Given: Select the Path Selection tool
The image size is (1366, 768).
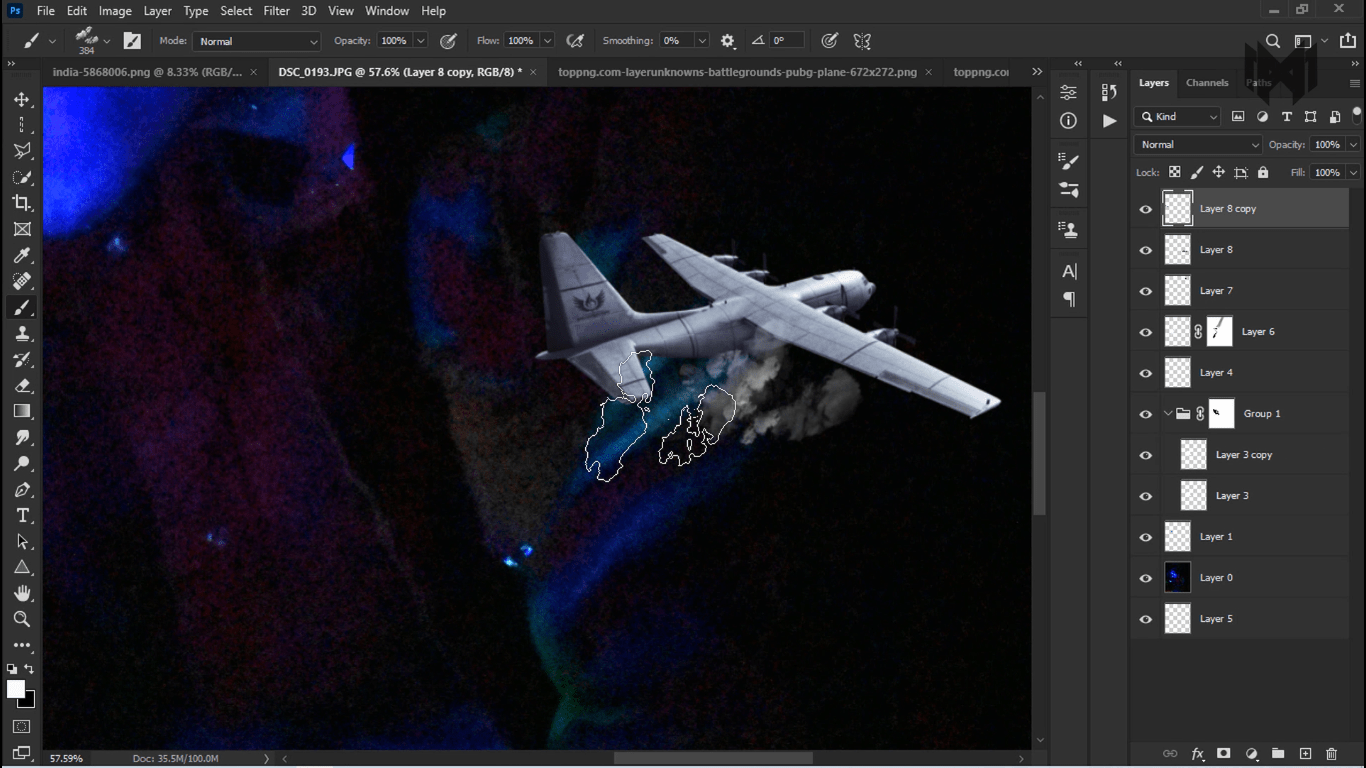Looking at the screenshot, I should pos(22,542).
